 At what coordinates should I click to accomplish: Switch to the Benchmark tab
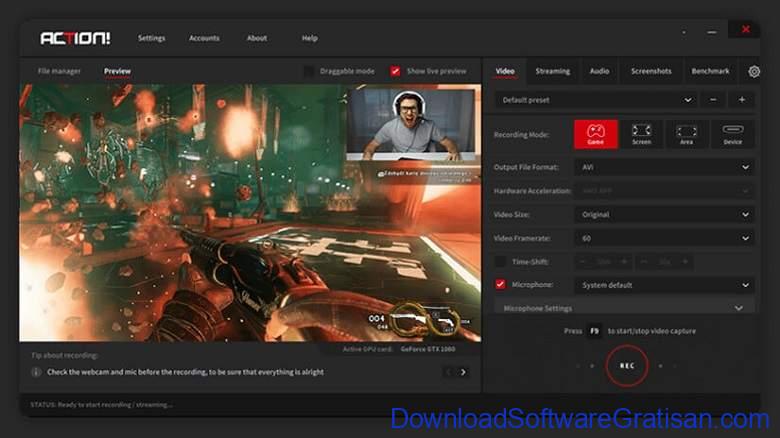click(x=710, y=71)
